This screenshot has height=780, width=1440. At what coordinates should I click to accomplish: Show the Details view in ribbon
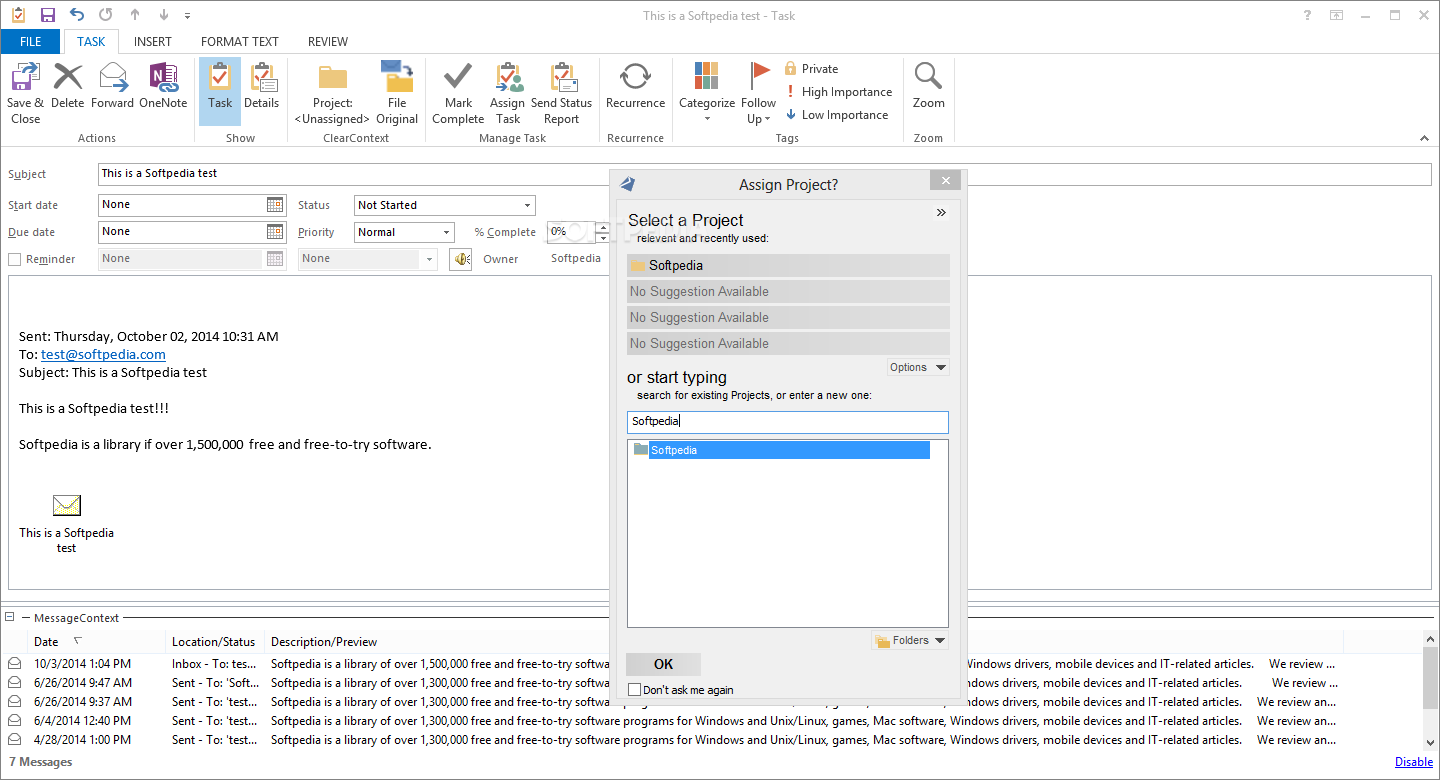coord(262,86)
